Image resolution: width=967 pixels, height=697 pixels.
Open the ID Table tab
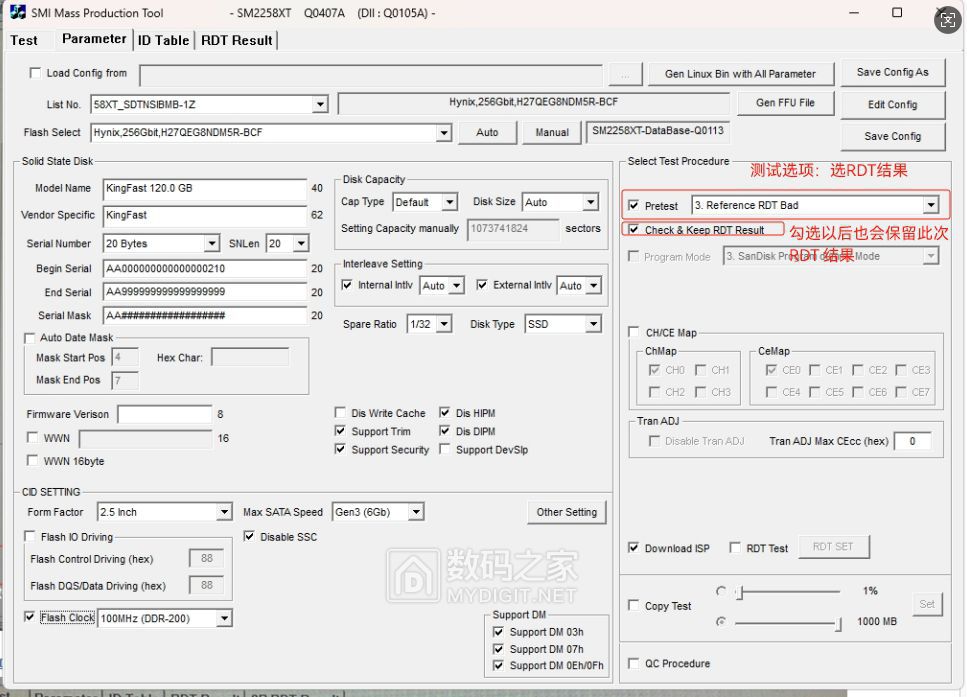163,40
